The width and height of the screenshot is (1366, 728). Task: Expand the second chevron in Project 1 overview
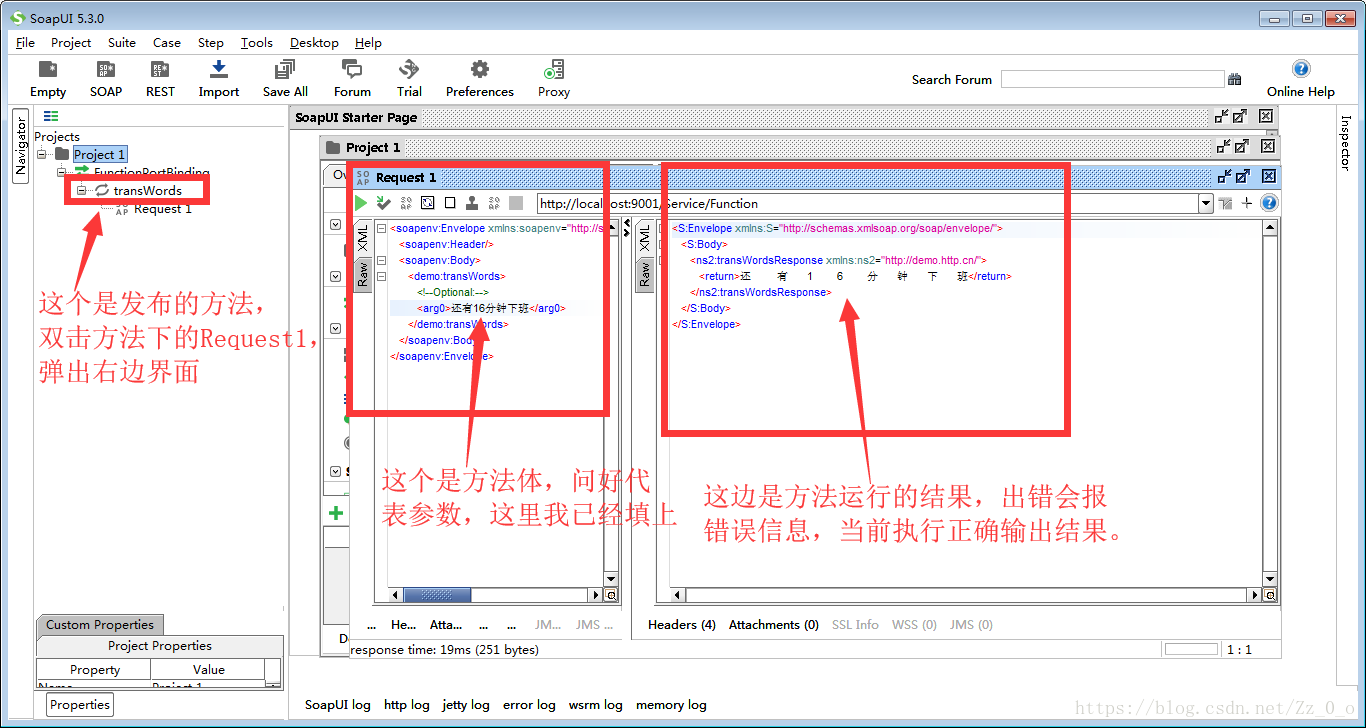click(336, 276)
